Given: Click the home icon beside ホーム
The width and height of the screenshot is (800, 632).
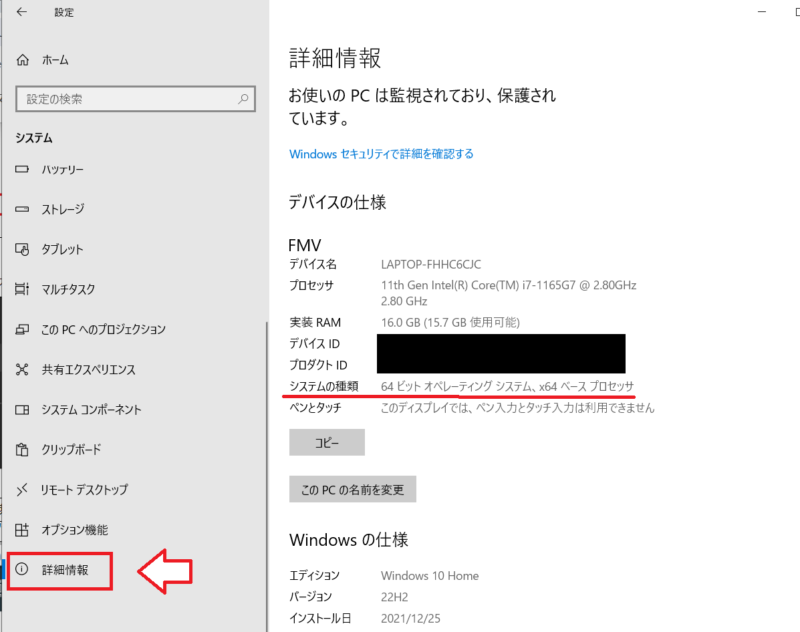Looking at the screenshot, I should click(22, 60).
